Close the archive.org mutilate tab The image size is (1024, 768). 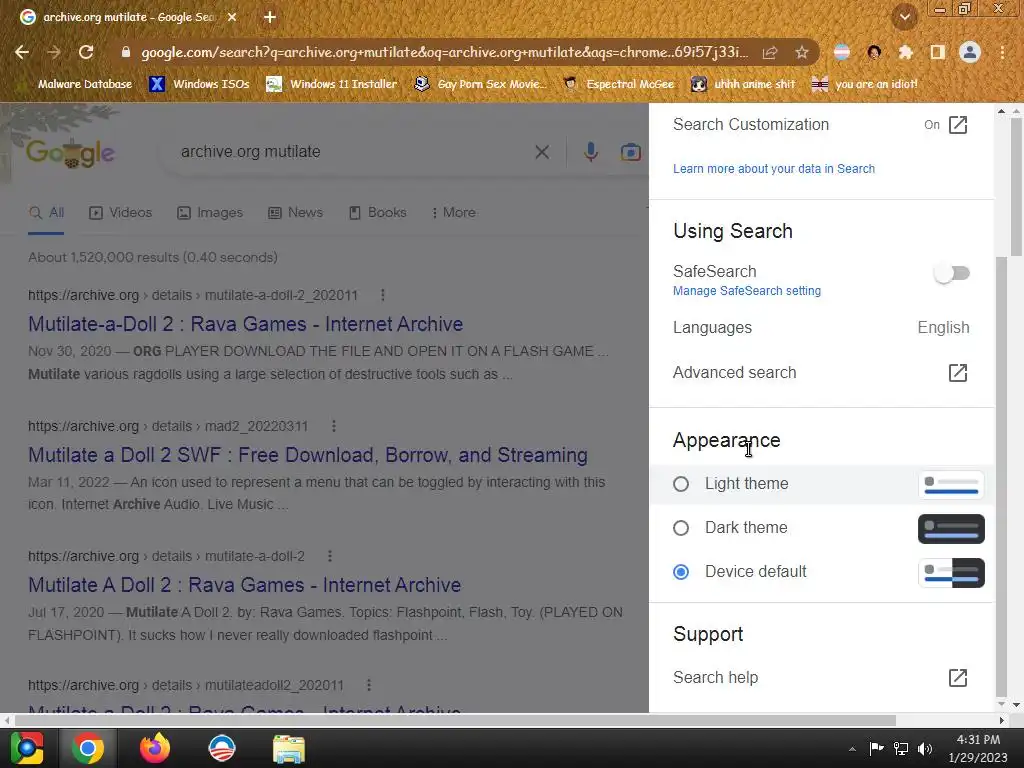coord(232,17)
